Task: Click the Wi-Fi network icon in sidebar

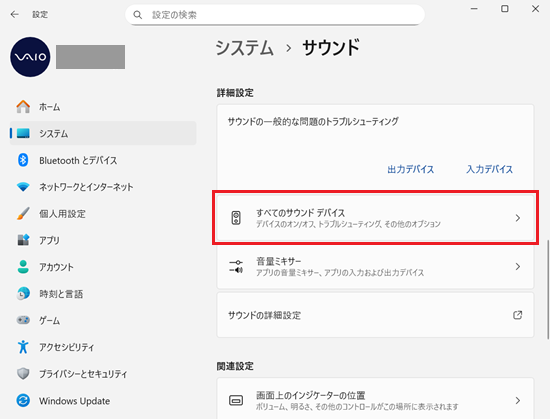Action: pos(23,187)
